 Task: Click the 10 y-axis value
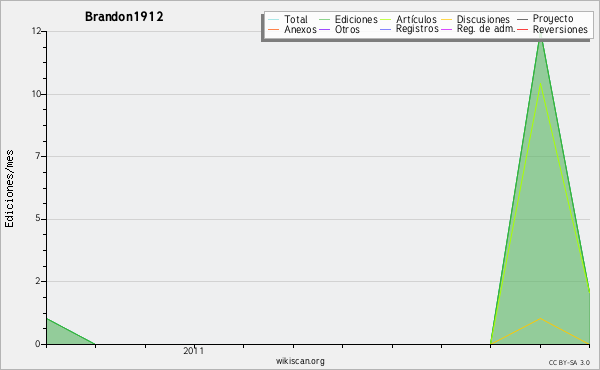[x=36, y=94]
